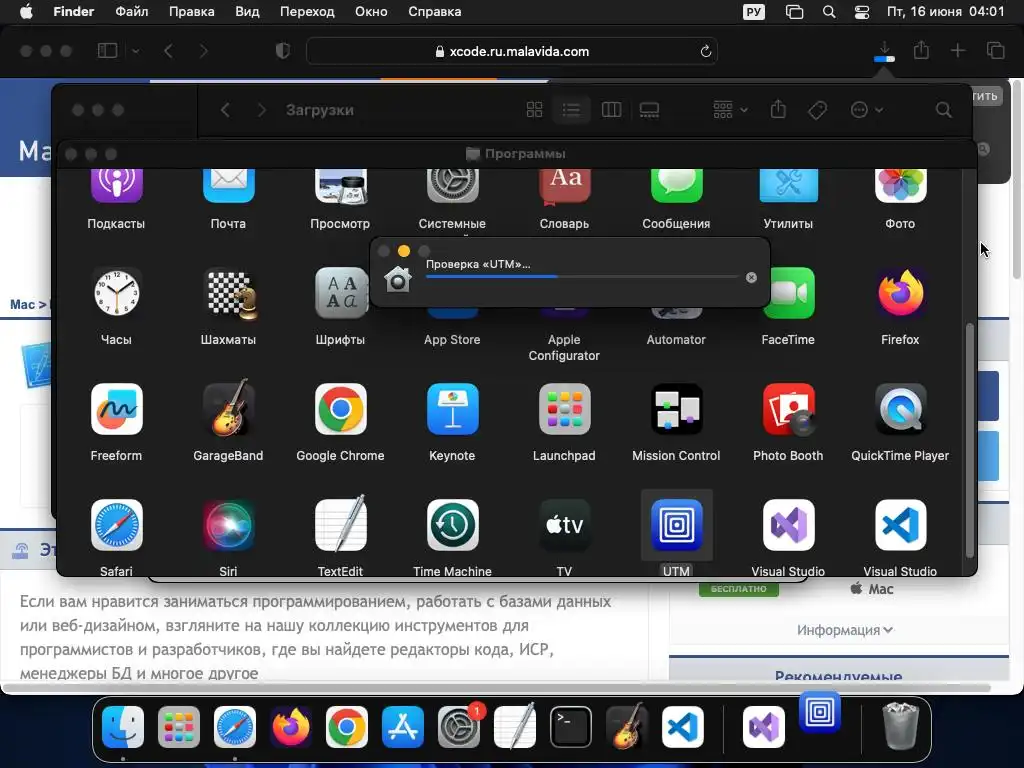Open Finder from the Dock
The width and height of the screenshot is (1024, 768).
pos(123,727)
